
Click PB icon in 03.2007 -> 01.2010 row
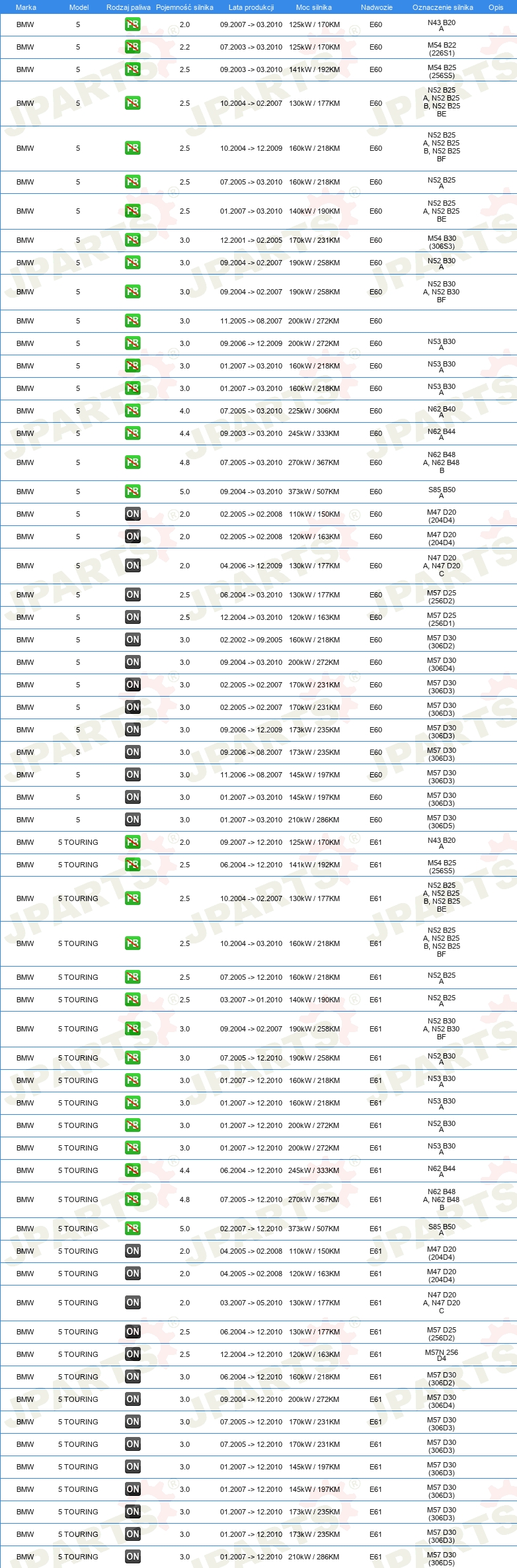[133, 1000]
